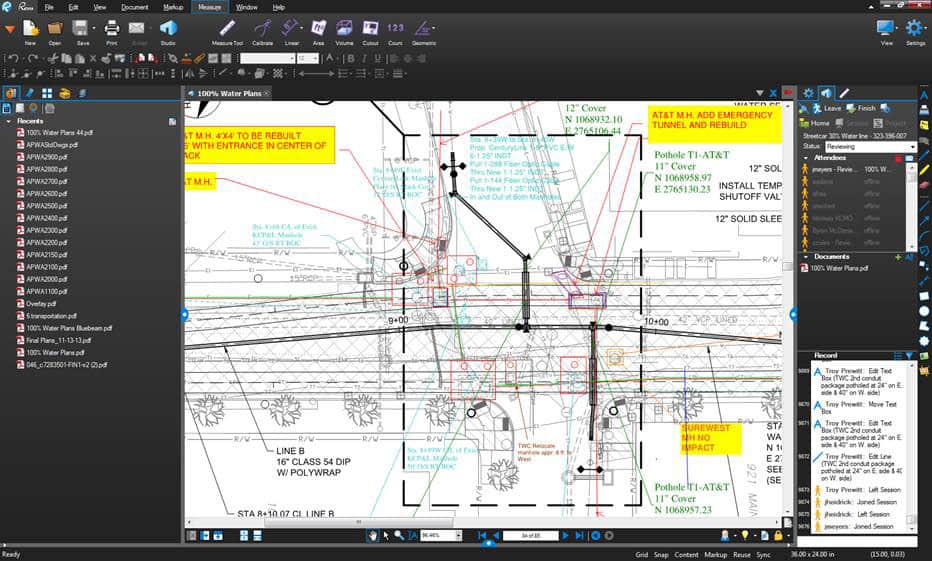Go to the next page arrow
The height and width of the screenshot is (561, 932).
click(x=566, y=535)
